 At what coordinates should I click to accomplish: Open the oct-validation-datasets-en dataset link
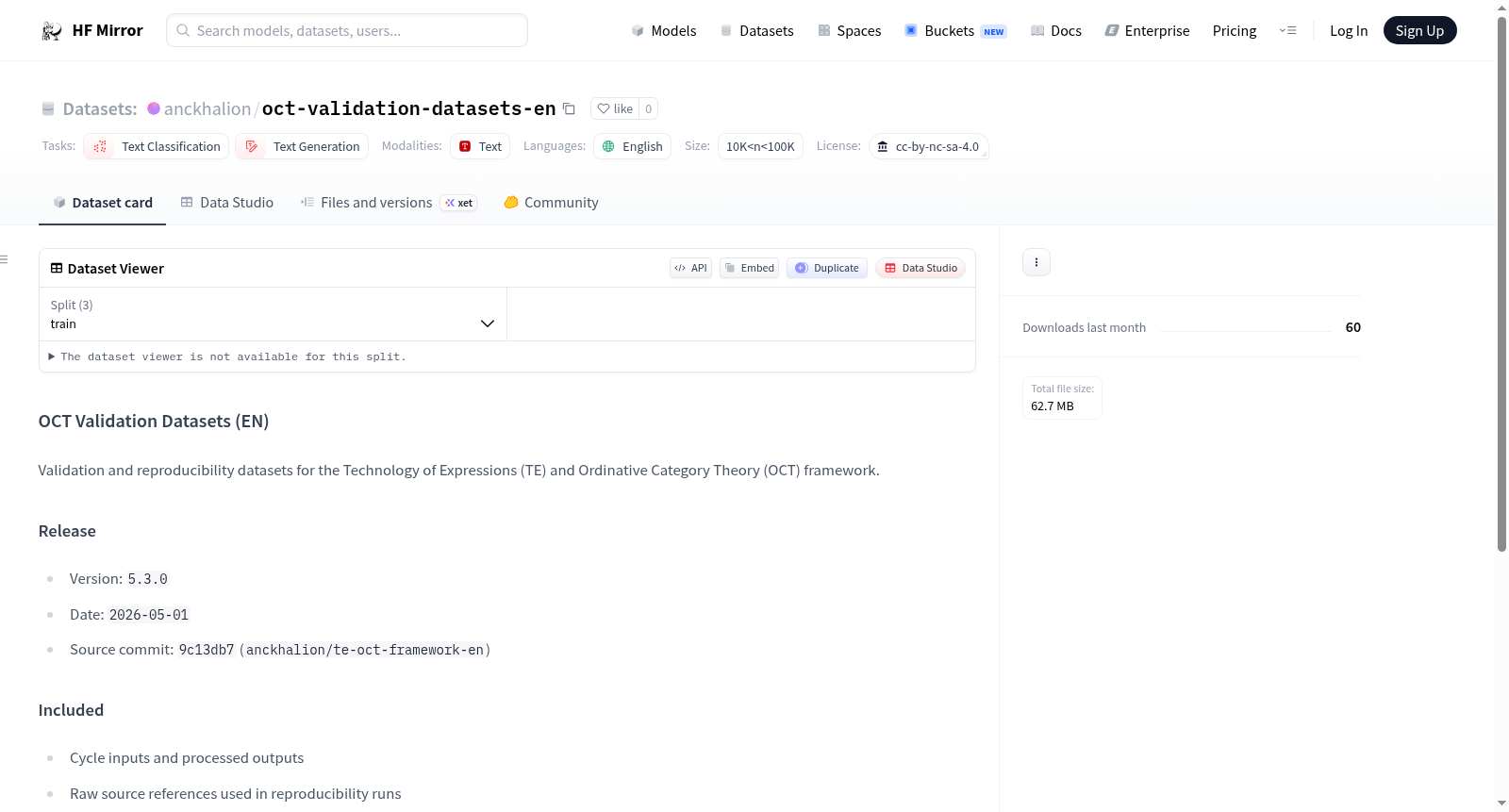click(409, 108)
